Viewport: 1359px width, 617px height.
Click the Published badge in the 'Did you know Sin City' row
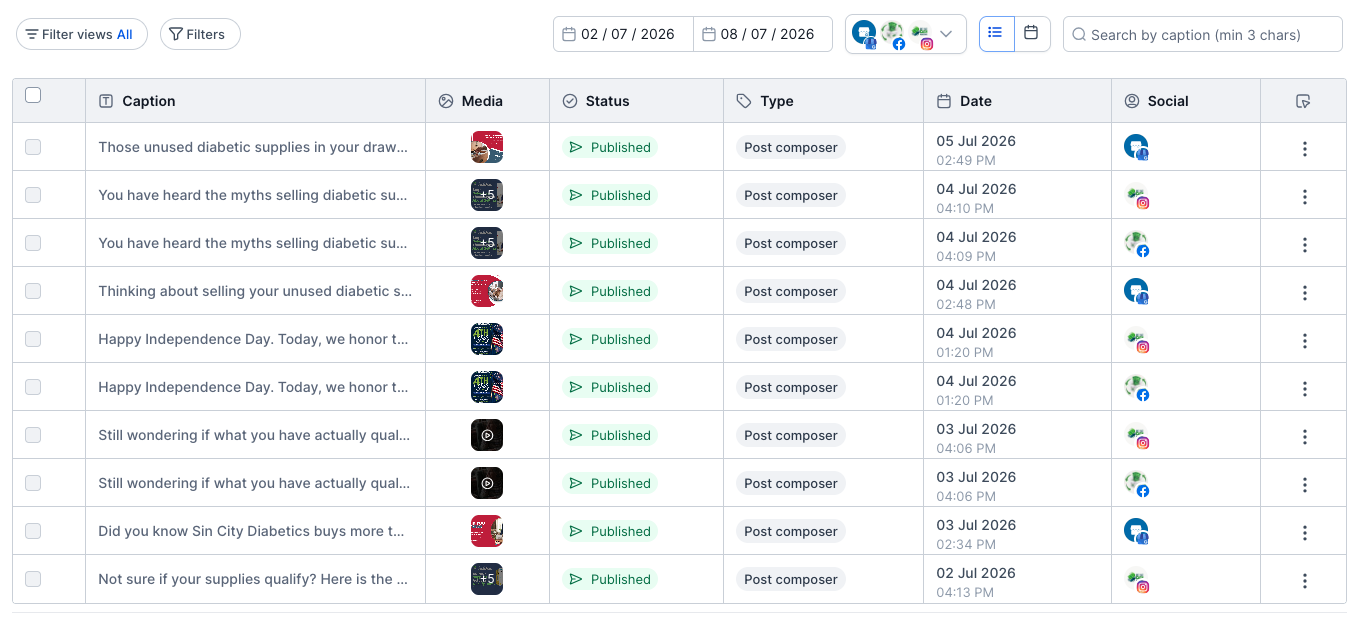[x=609, y=531]
